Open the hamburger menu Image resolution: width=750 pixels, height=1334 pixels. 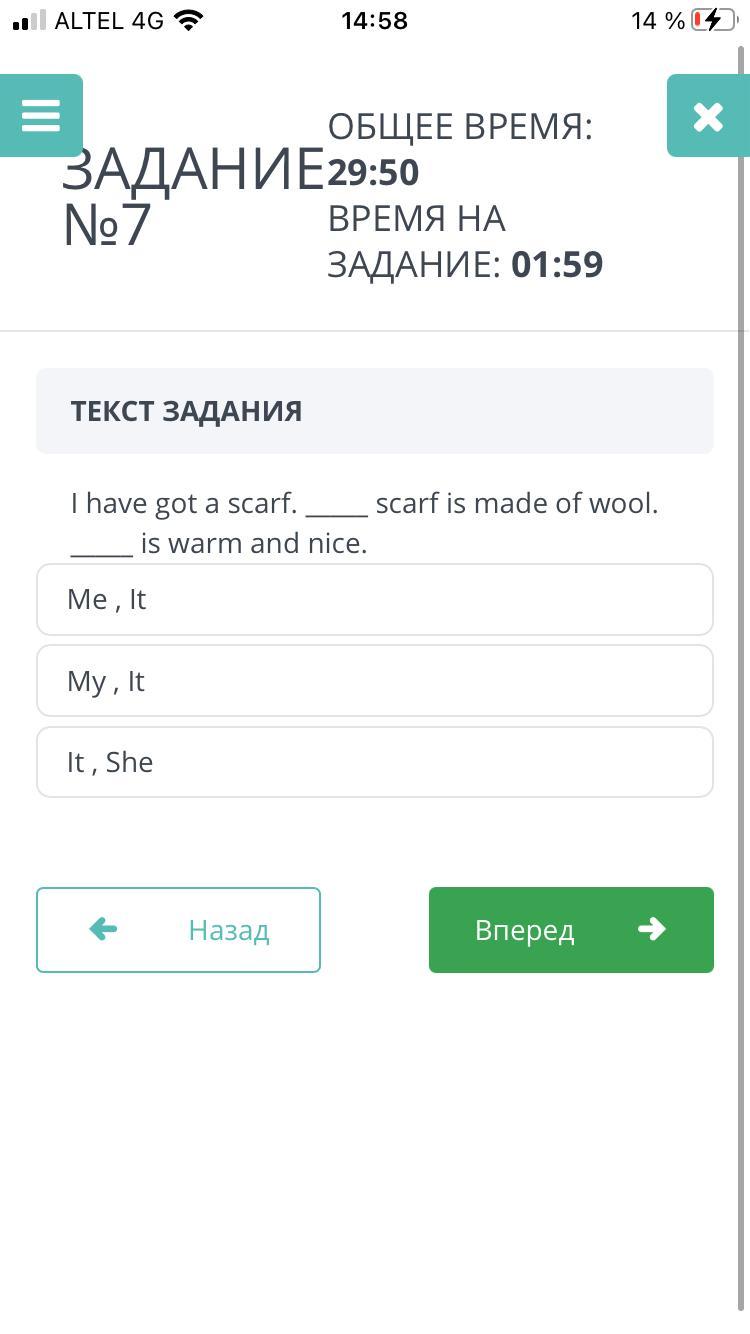41,116
